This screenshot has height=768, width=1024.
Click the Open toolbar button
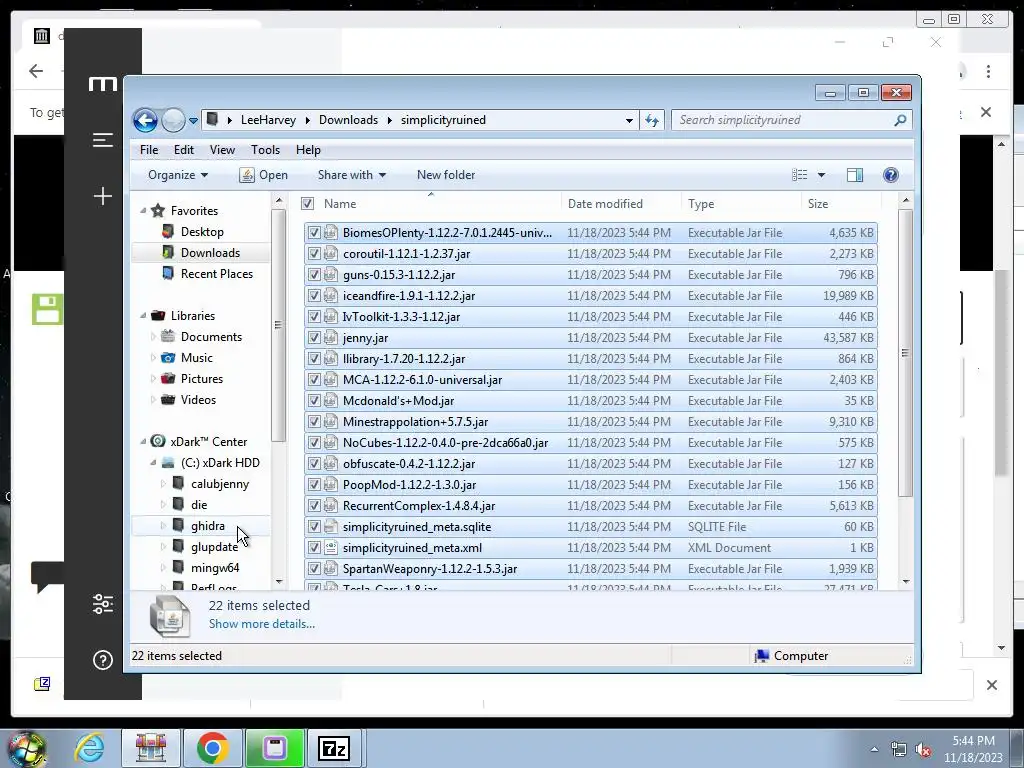[x=264, y=175]
